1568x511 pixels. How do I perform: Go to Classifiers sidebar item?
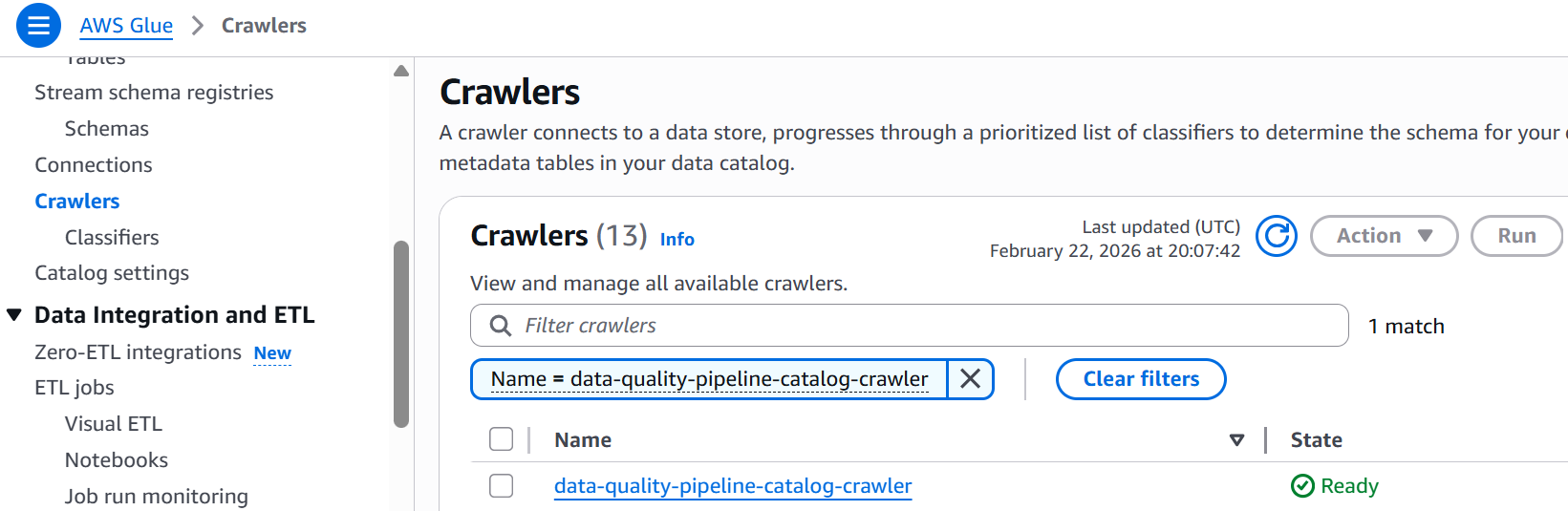click(112, 238)
